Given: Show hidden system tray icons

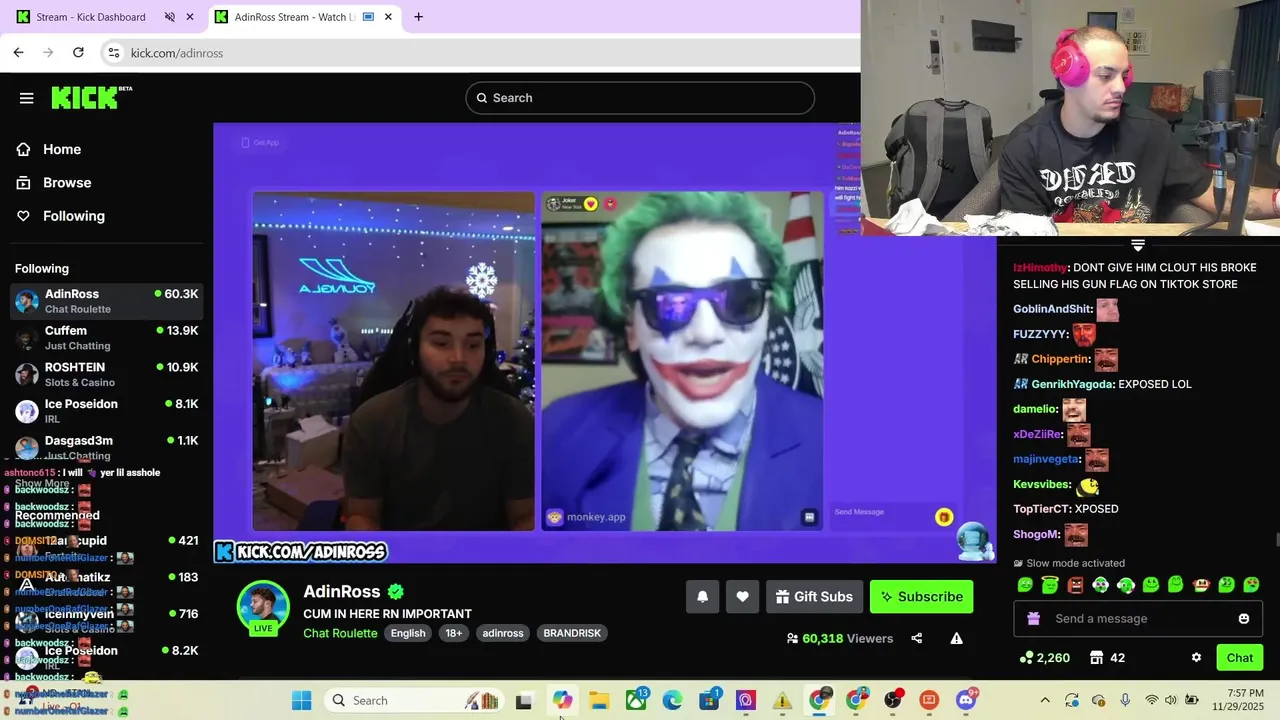Looking at the screenshot, I should 1045,701.
